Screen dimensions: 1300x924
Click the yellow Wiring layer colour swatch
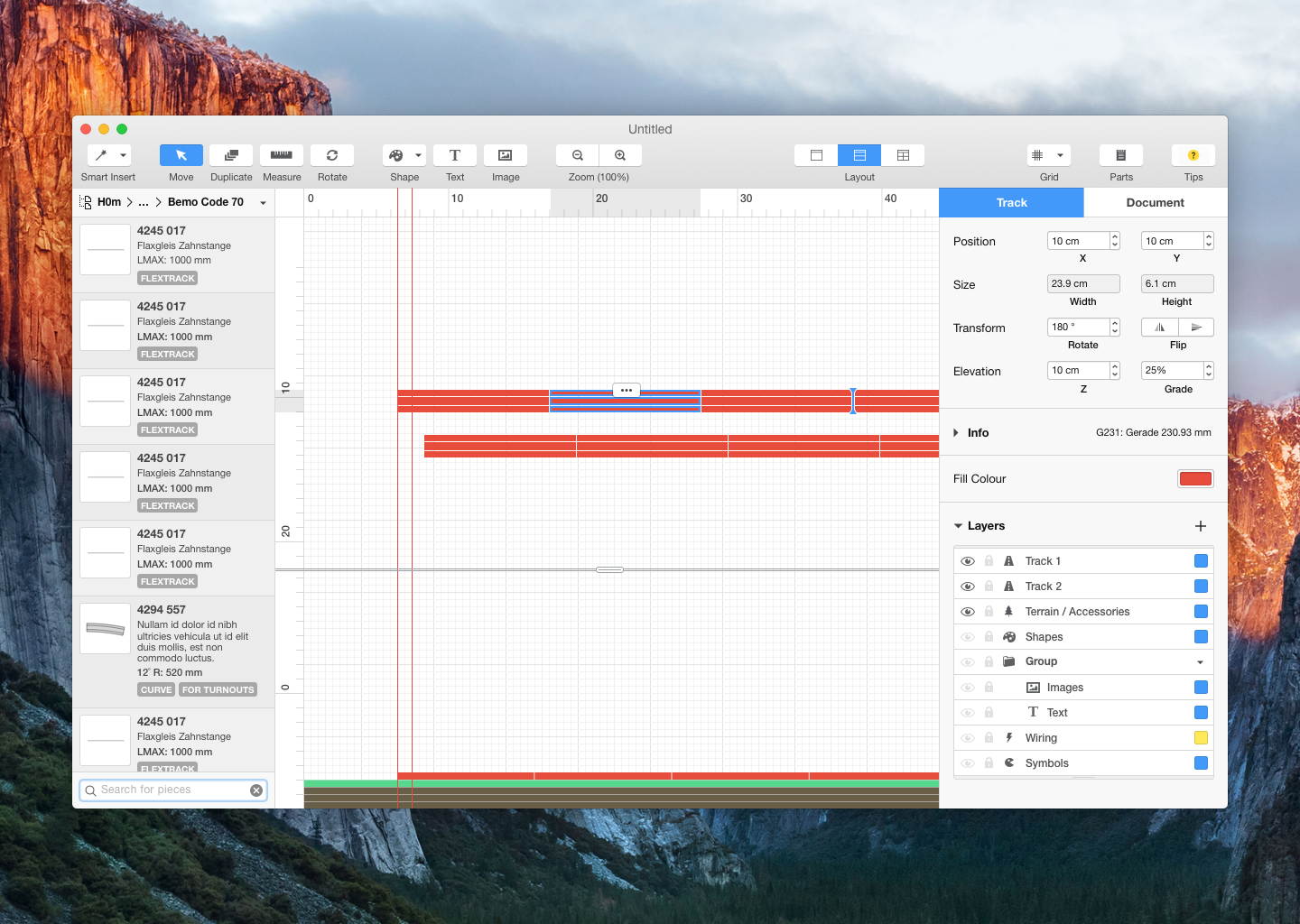(x=1201, y=738)
